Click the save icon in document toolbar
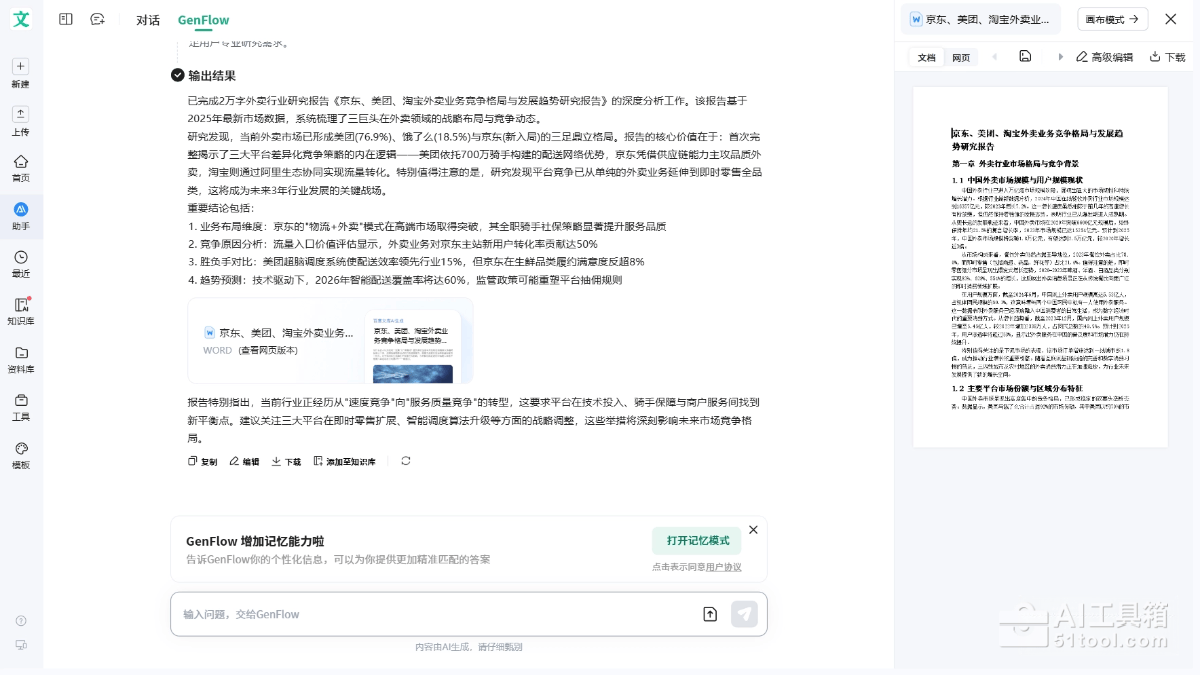This screenshot has height=675, width=1200. pos(1025,56)
